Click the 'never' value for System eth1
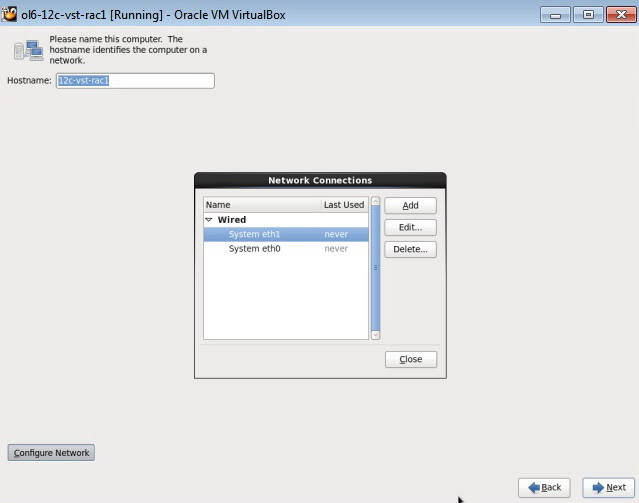The height and width of the screenshot is (503, 639). (336, 234)
